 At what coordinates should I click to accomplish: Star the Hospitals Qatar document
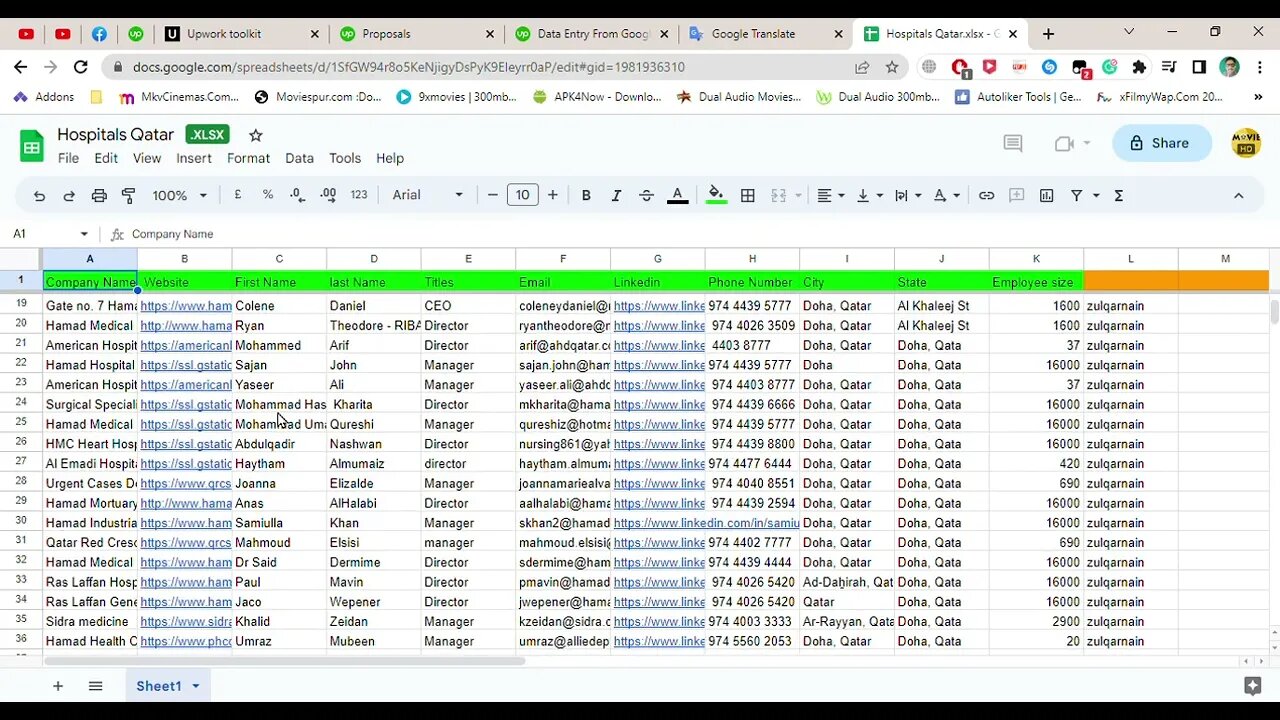(256, 135)
